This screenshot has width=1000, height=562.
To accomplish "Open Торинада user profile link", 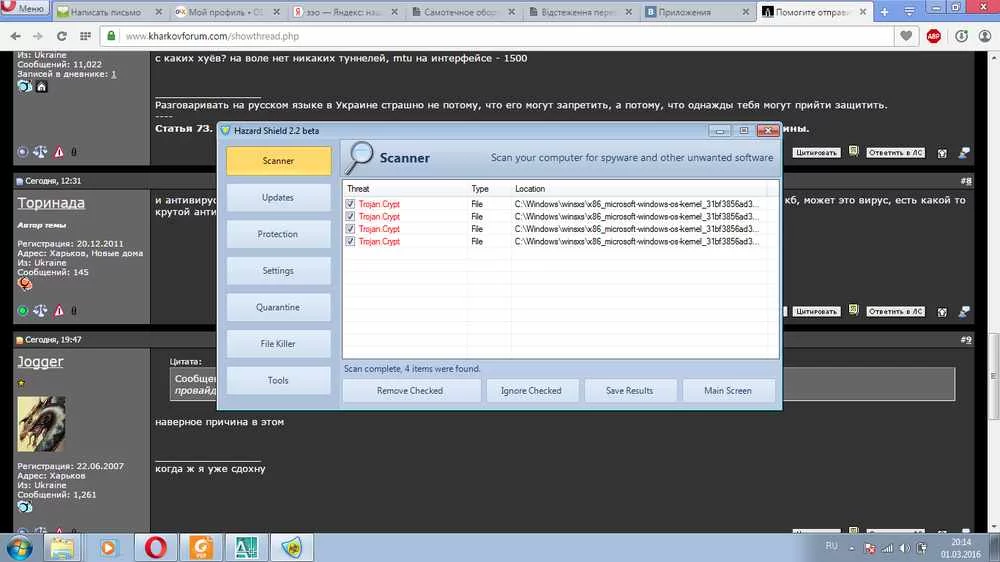I will tap(51, 203).
